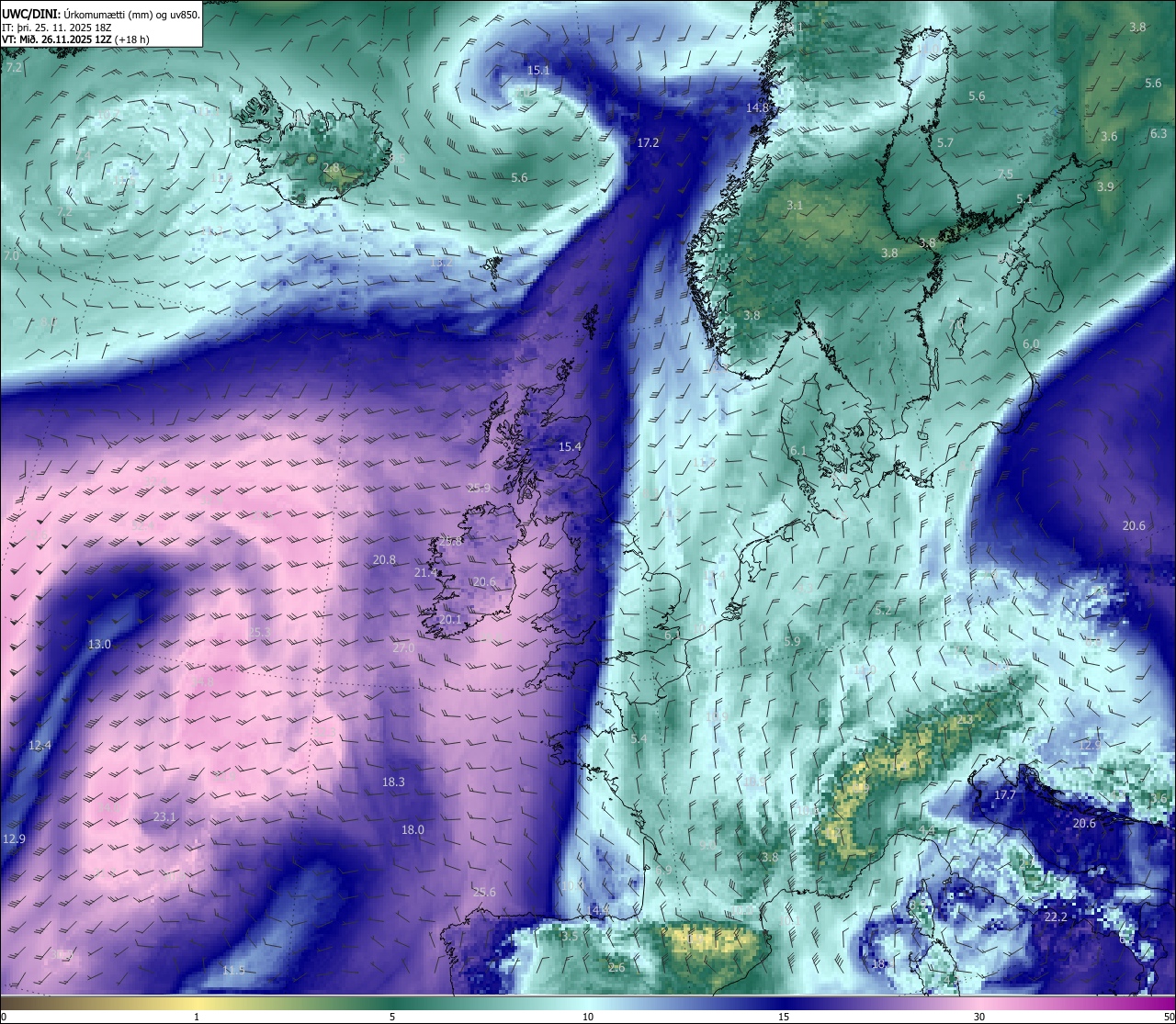Select the 20.1 value in southern Ireland
Image resolution: width=1176 pixels, height=1024 pixels.
click(x=450, y=619)
